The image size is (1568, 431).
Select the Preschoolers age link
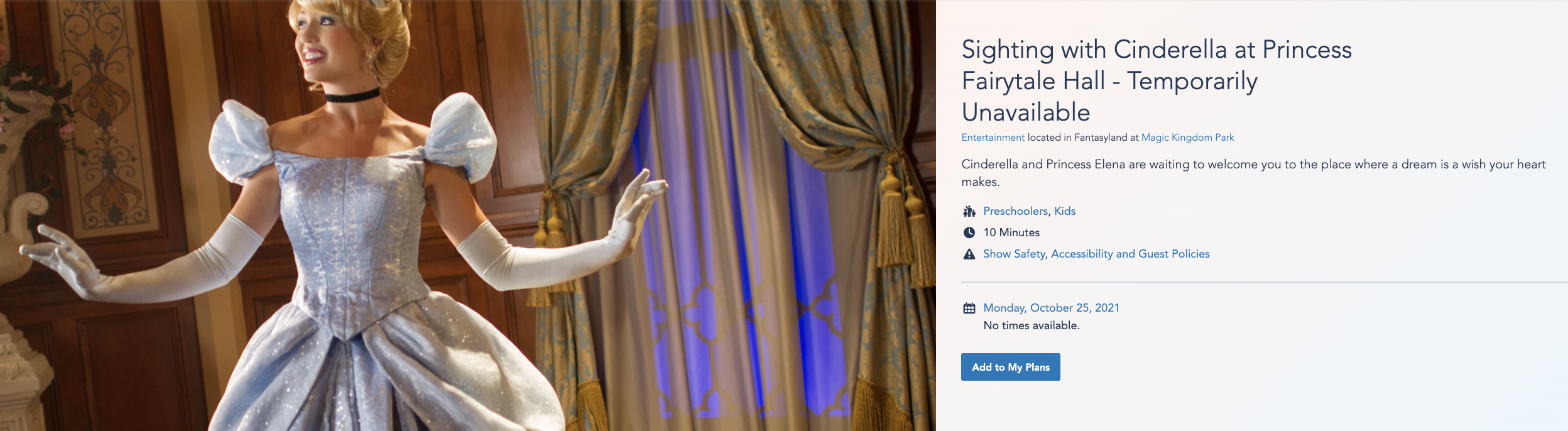1015,211
